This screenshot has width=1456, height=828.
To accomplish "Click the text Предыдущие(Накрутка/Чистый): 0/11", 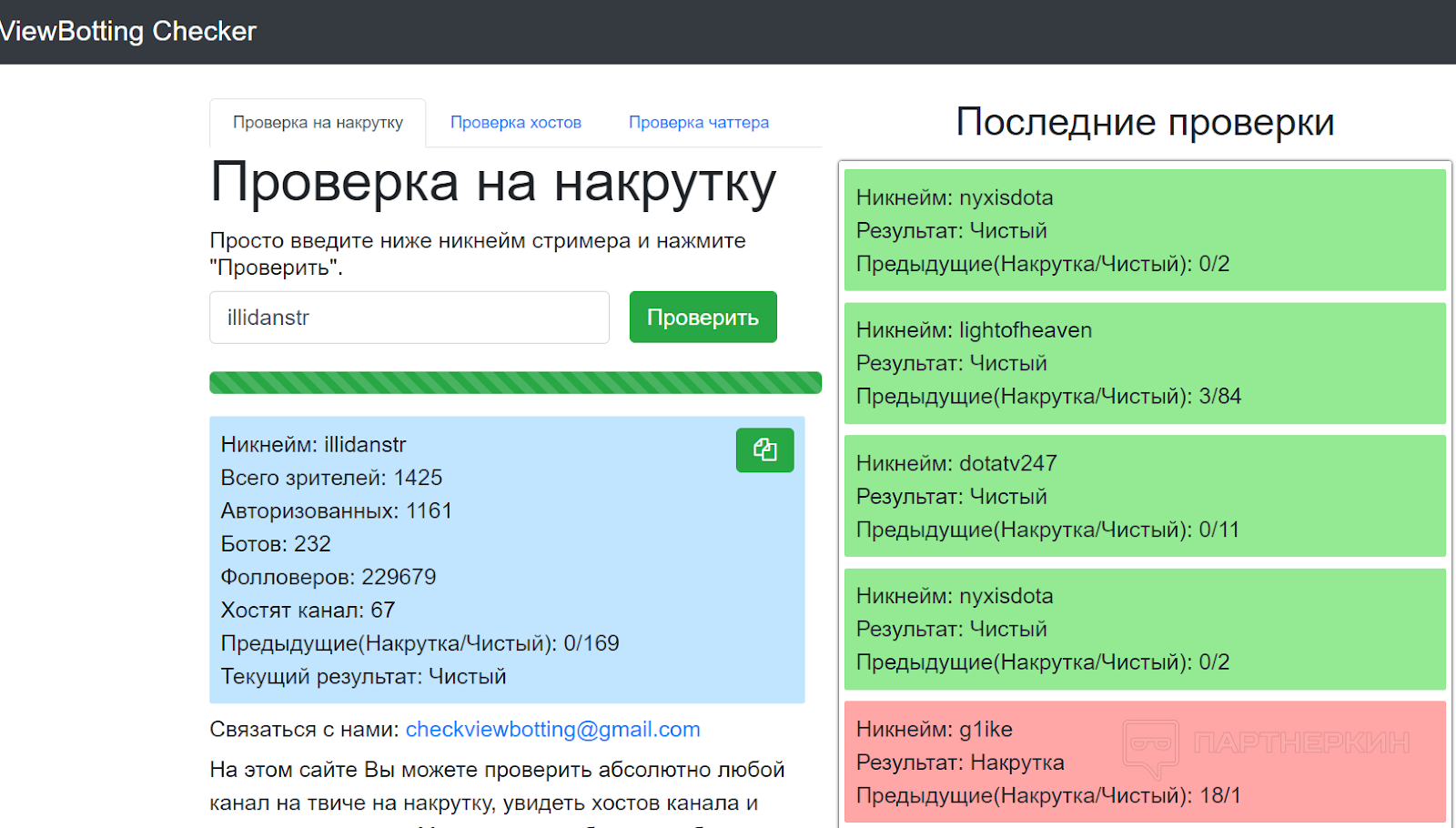I will tap(1047, 530).
